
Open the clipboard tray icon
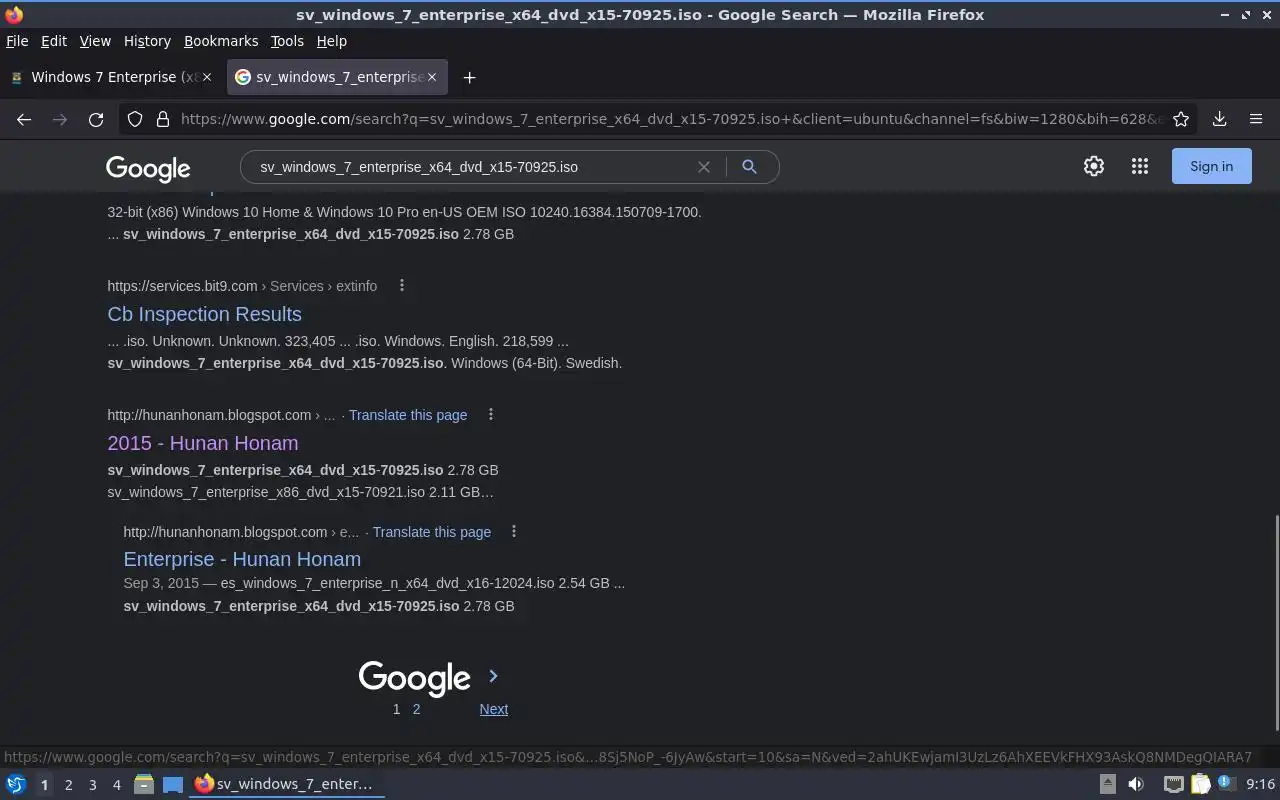[1200, 784]
